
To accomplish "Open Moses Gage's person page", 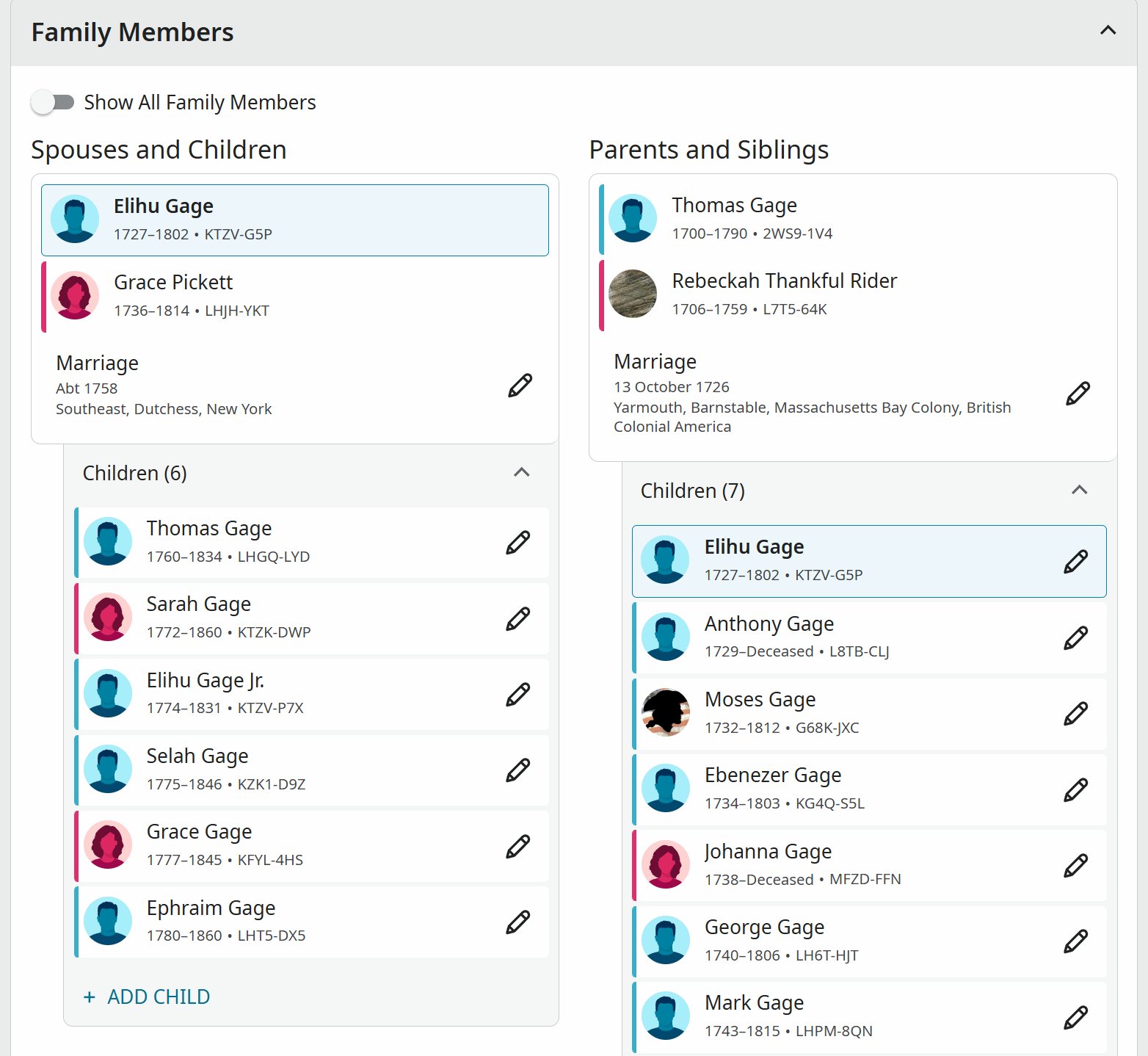I will [760, 699].
